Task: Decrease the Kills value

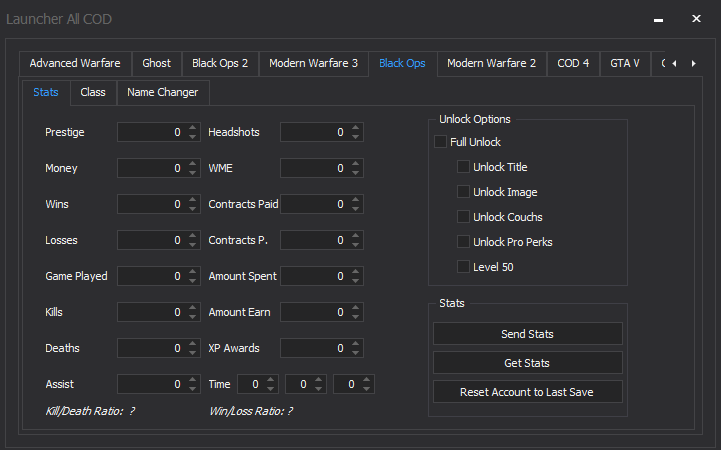Action: click(193, 317)
